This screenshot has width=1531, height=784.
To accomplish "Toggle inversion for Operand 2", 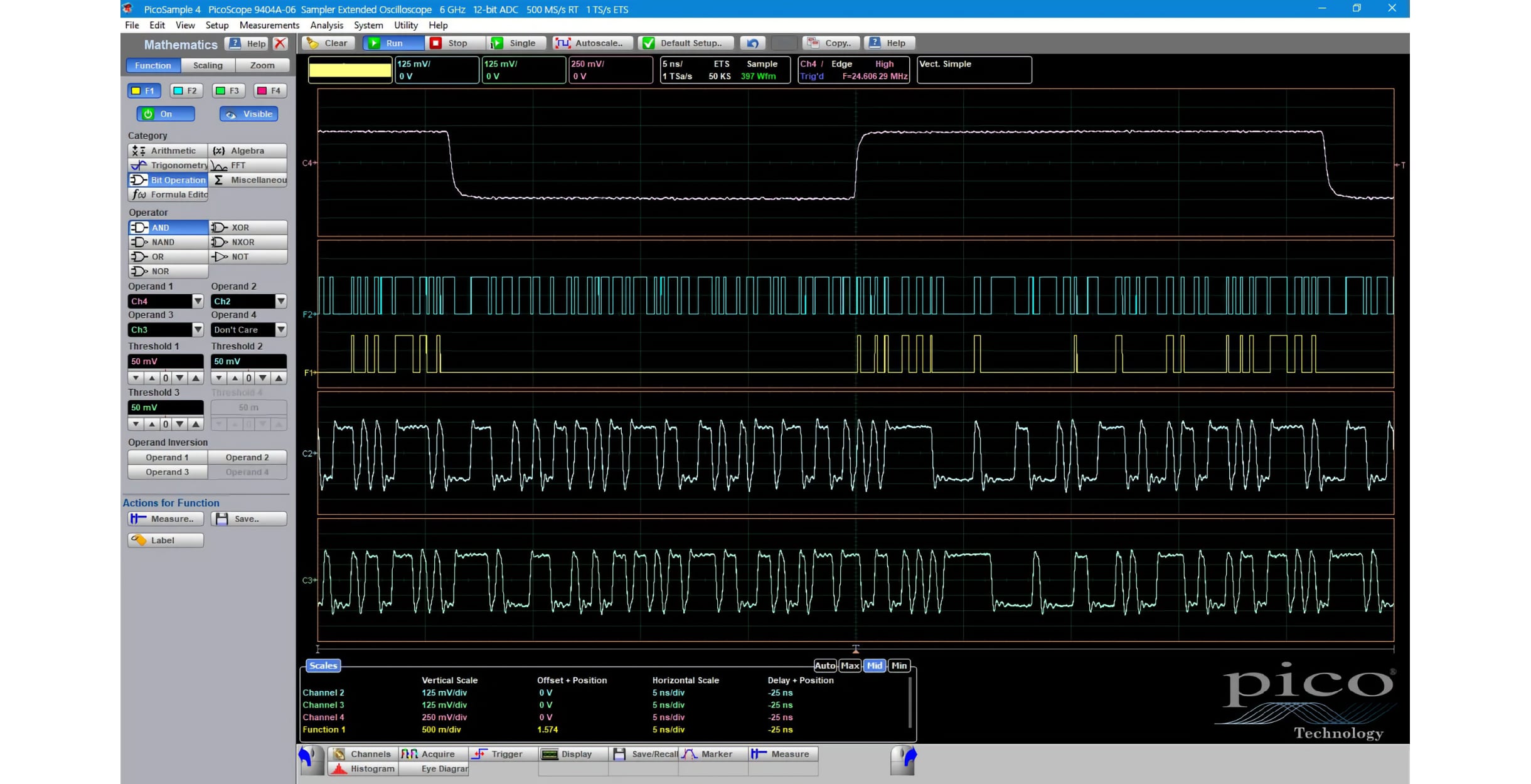I will (x=247, y=457).
